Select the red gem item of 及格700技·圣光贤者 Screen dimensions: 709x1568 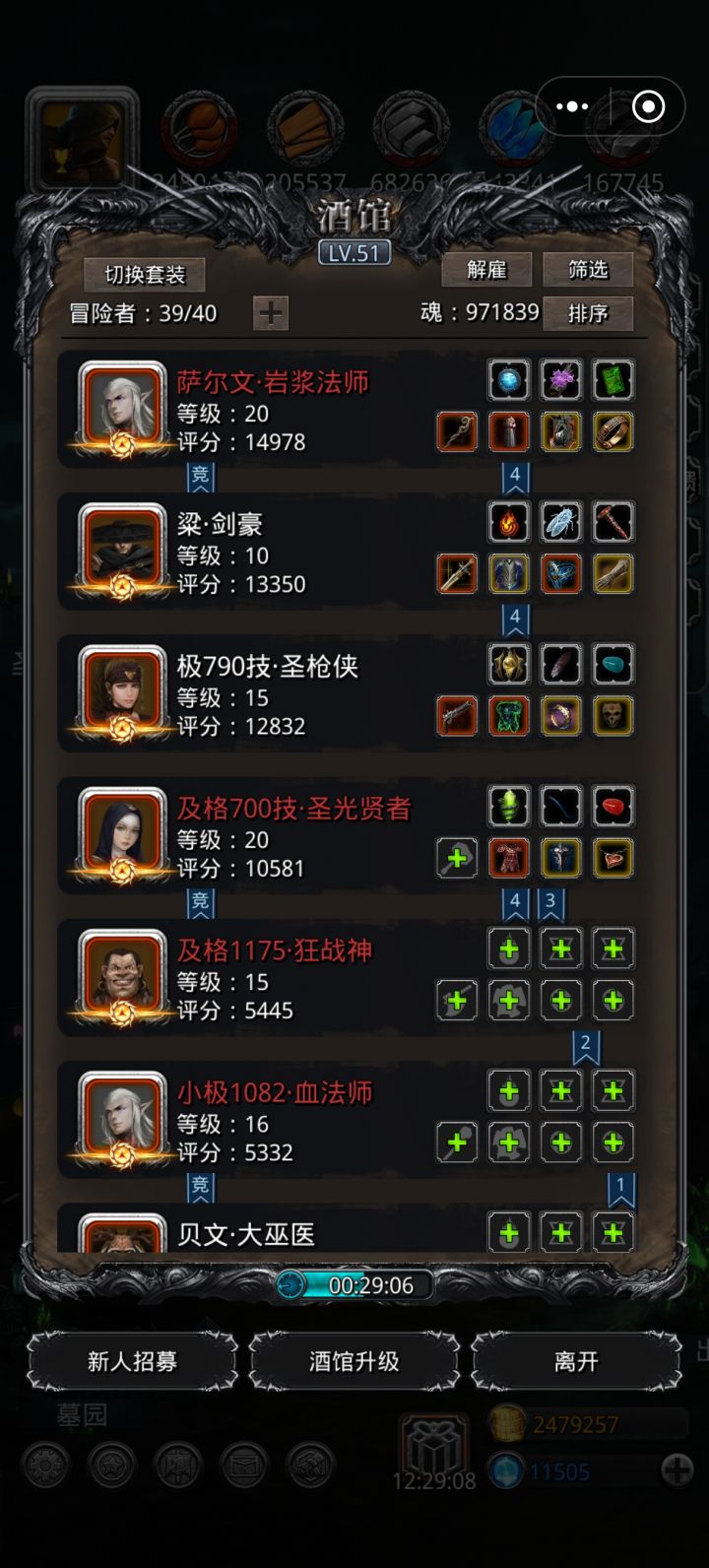point(613,807)
